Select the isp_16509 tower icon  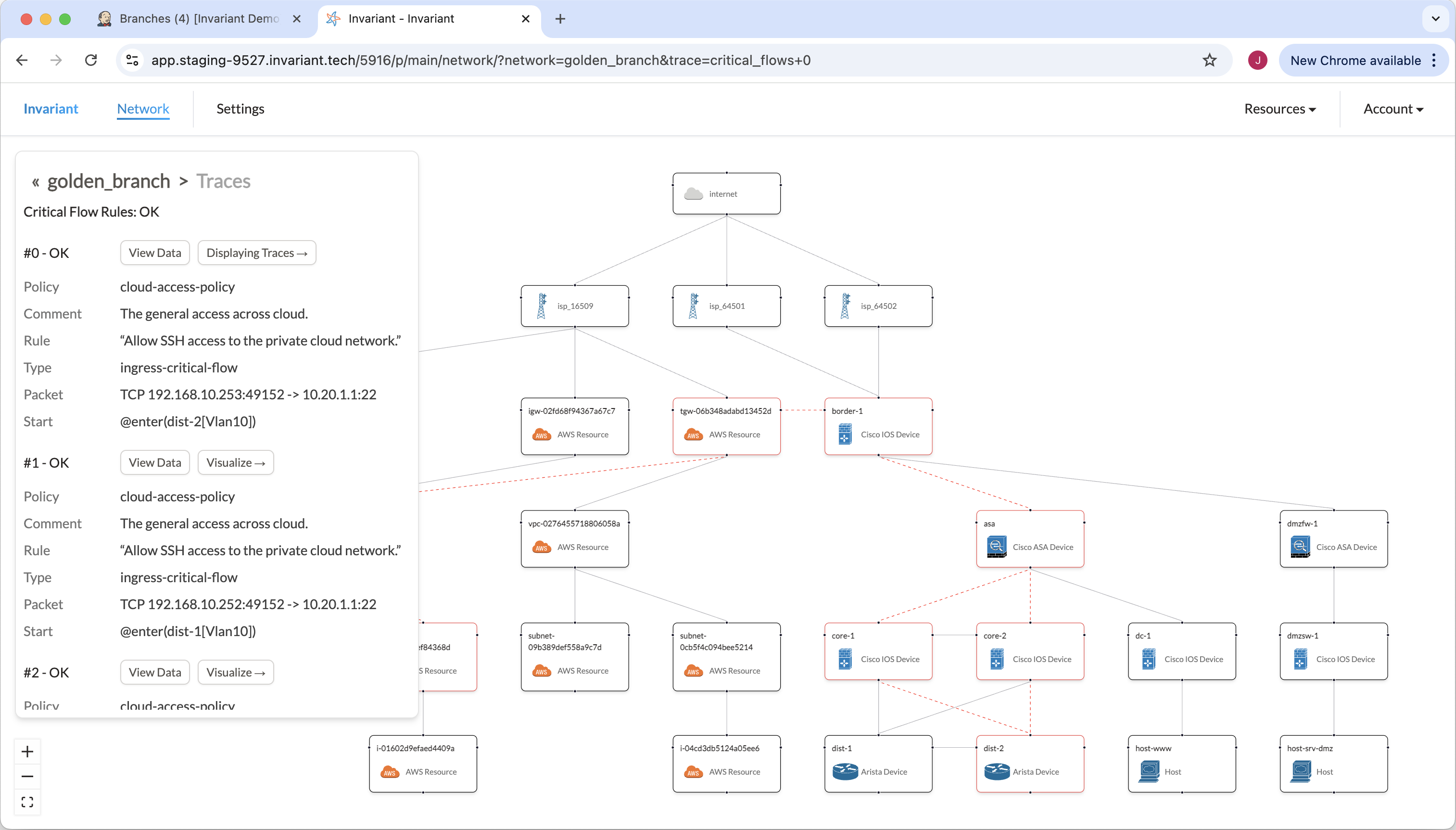541,306
